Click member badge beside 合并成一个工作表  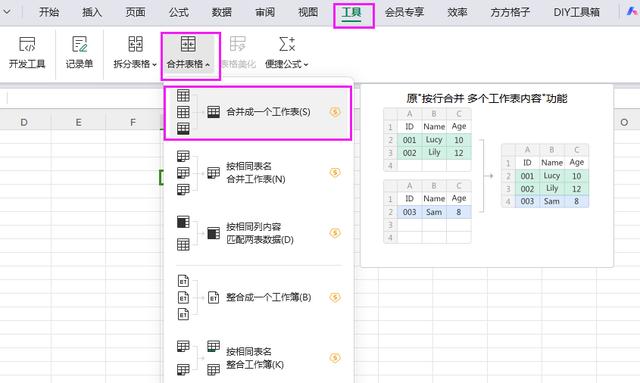coord(335,112)
